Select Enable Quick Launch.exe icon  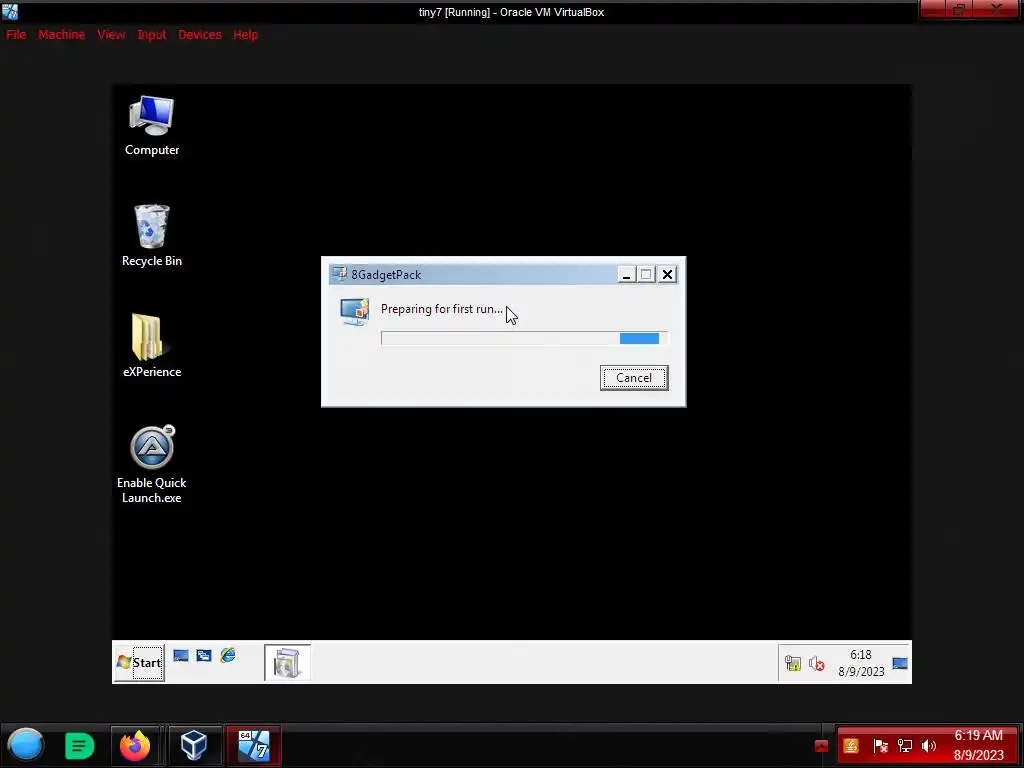click(x=152, y=464)
